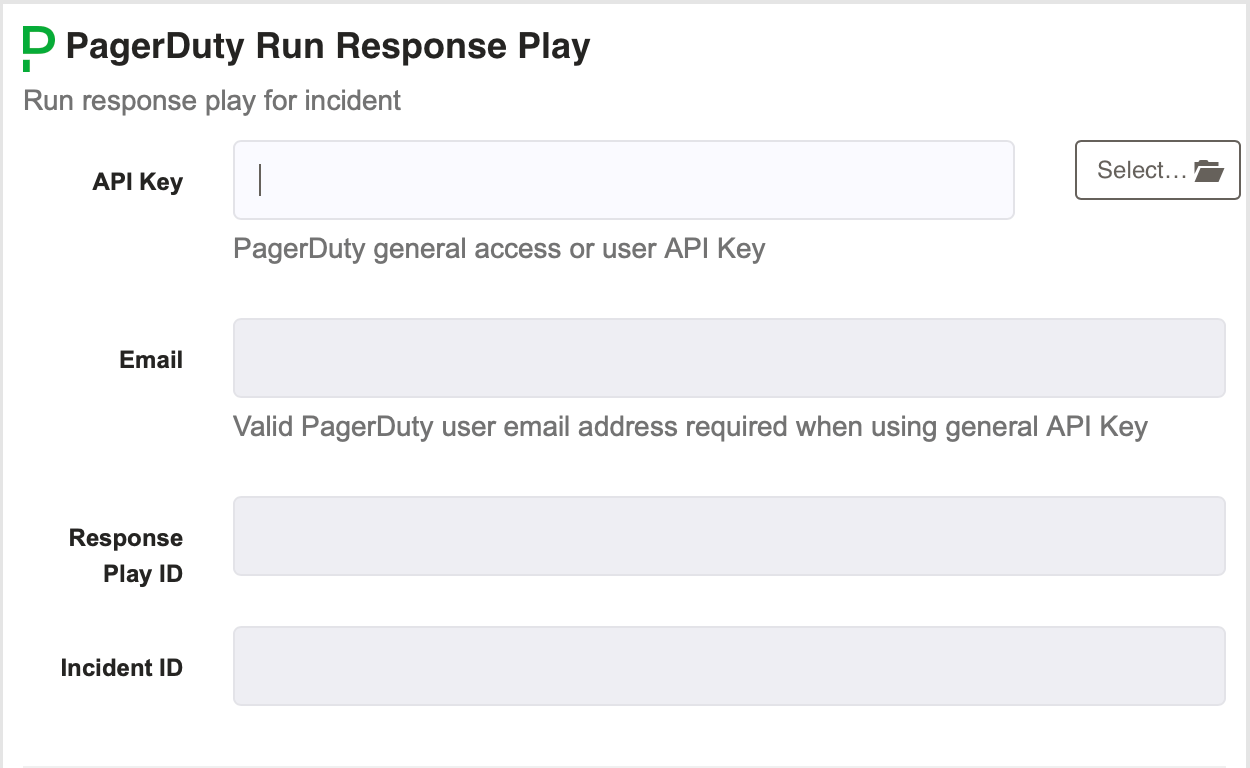Screen dimensions: 1250x768
Task: Click the Incident ID label
Action: pyautogui.click(x=121, y=667)
